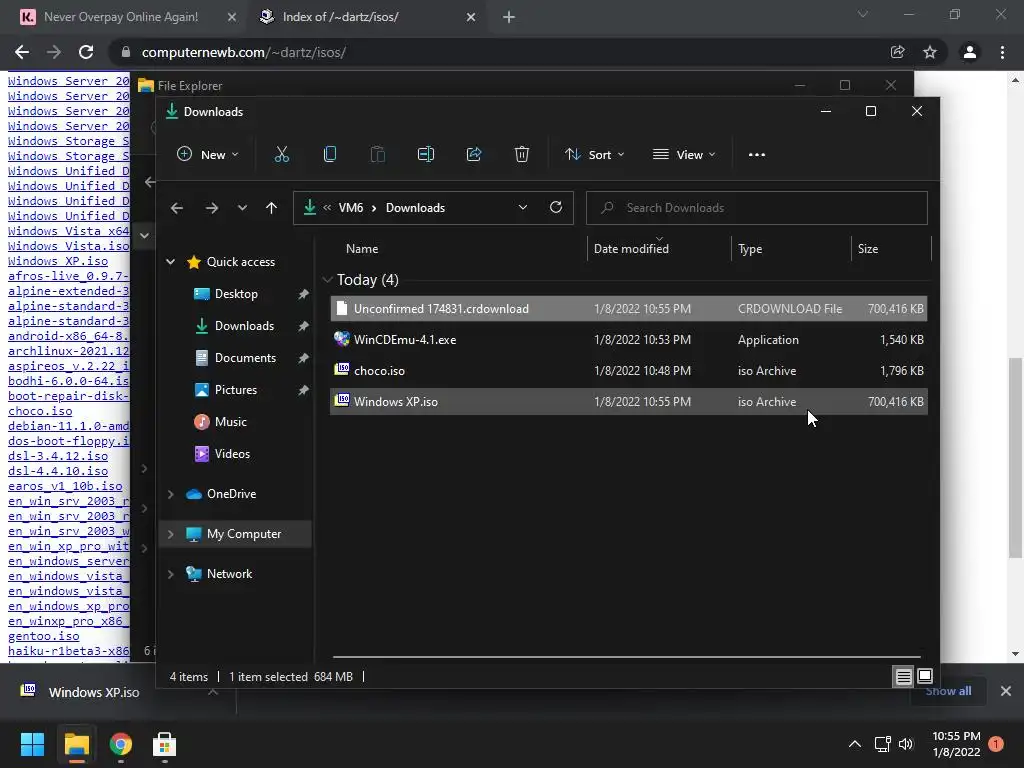Collapse the Today (4) group
1024x768 pixels.
[x=327, y=280]
